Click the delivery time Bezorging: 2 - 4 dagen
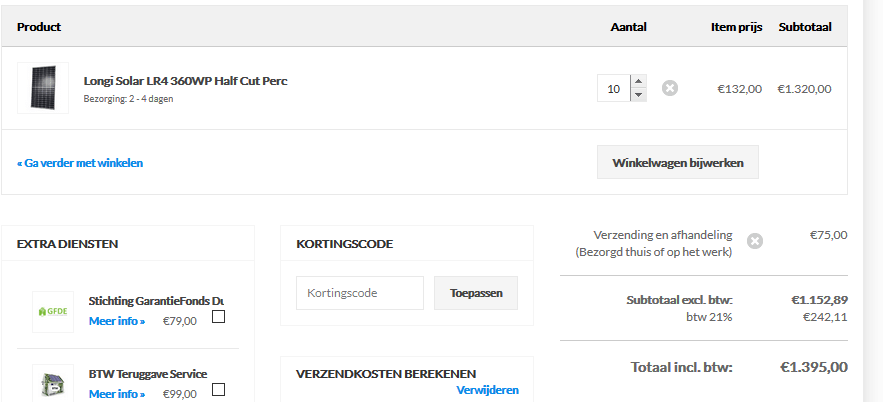Viewport: 883px width, 402px height. click(x=128, y=99)
